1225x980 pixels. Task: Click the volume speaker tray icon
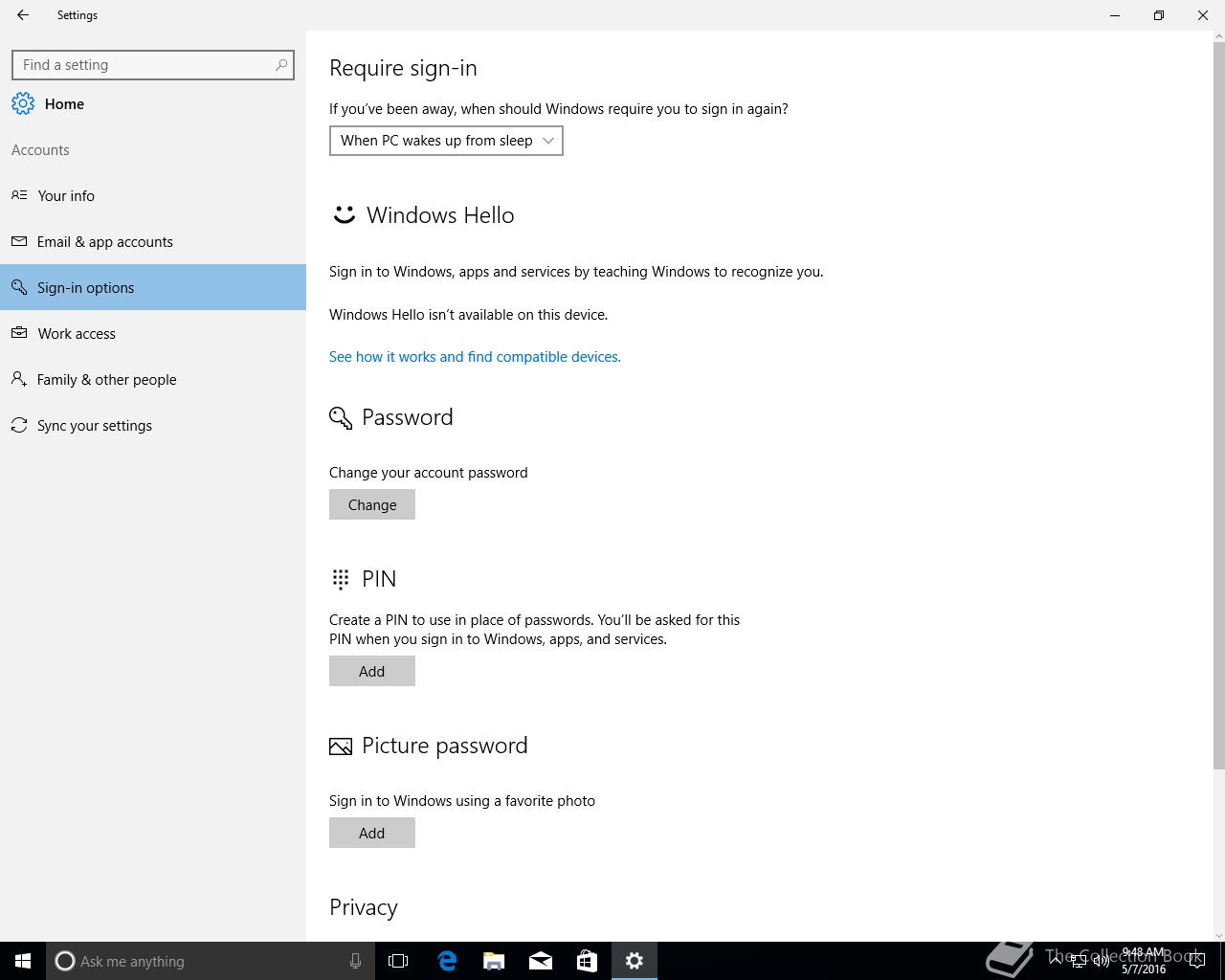tap(1102, 961)
